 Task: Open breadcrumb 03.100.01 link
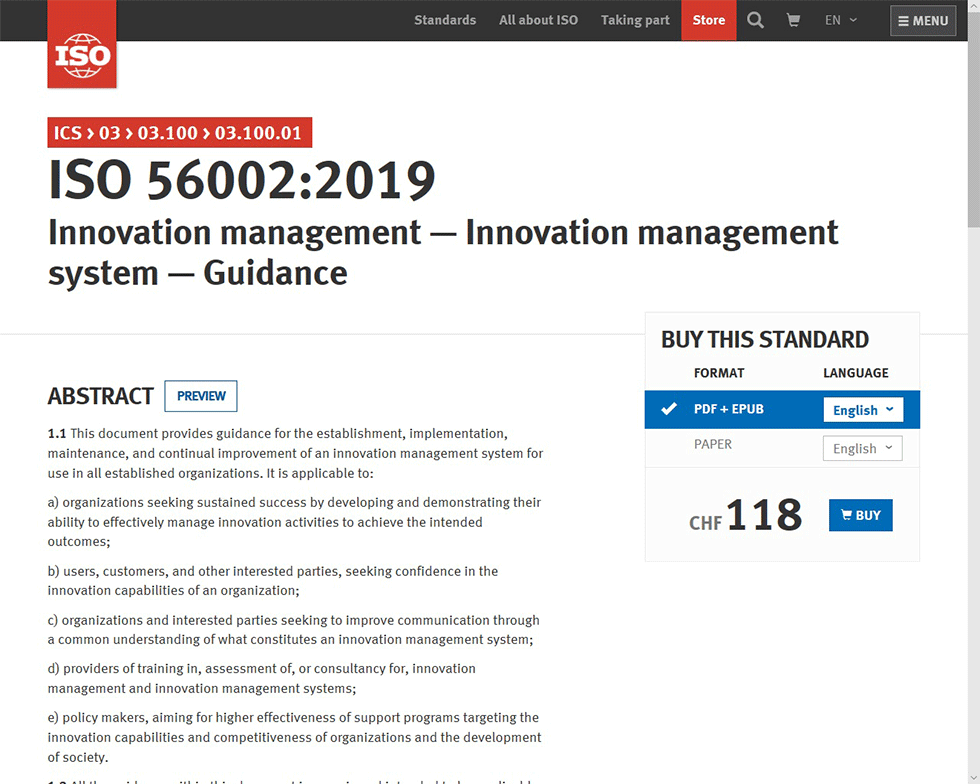(258, 133)
